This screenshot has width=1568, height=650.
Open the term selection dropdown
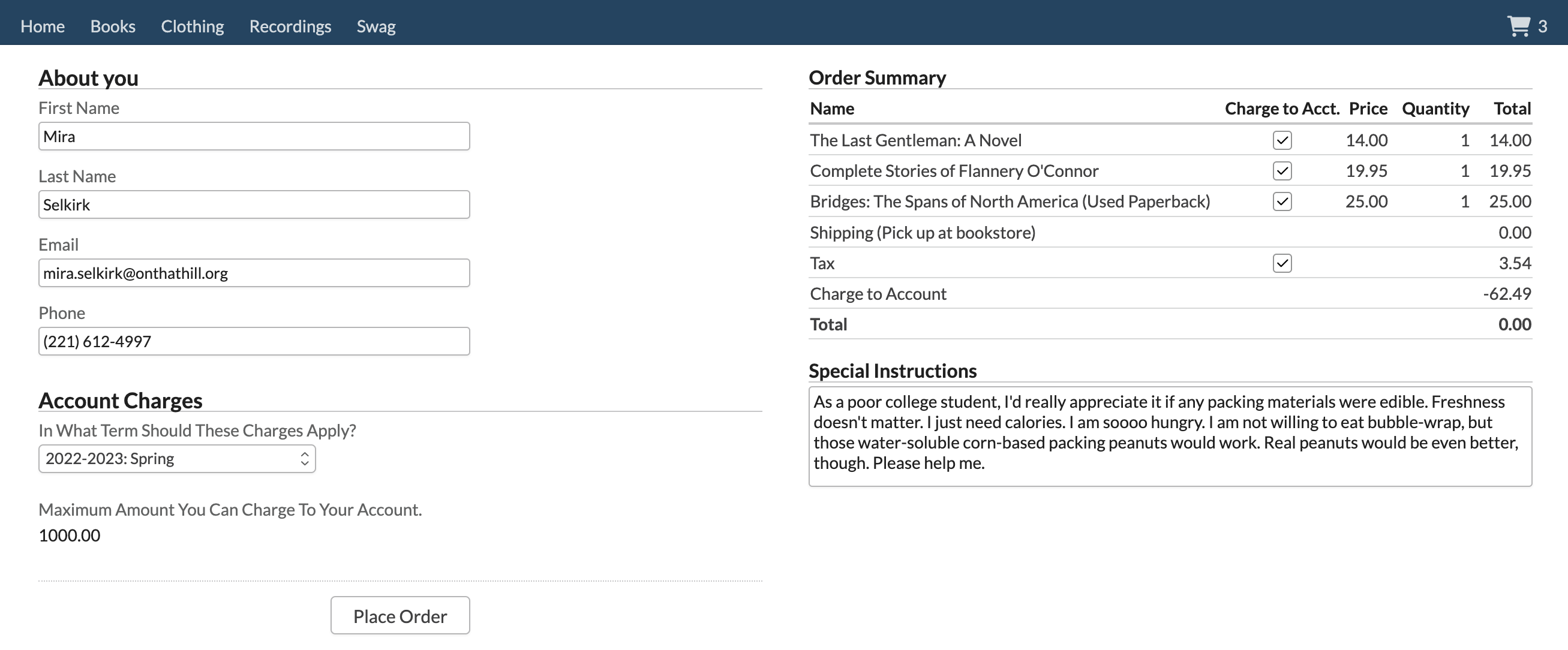coord(176,459)
